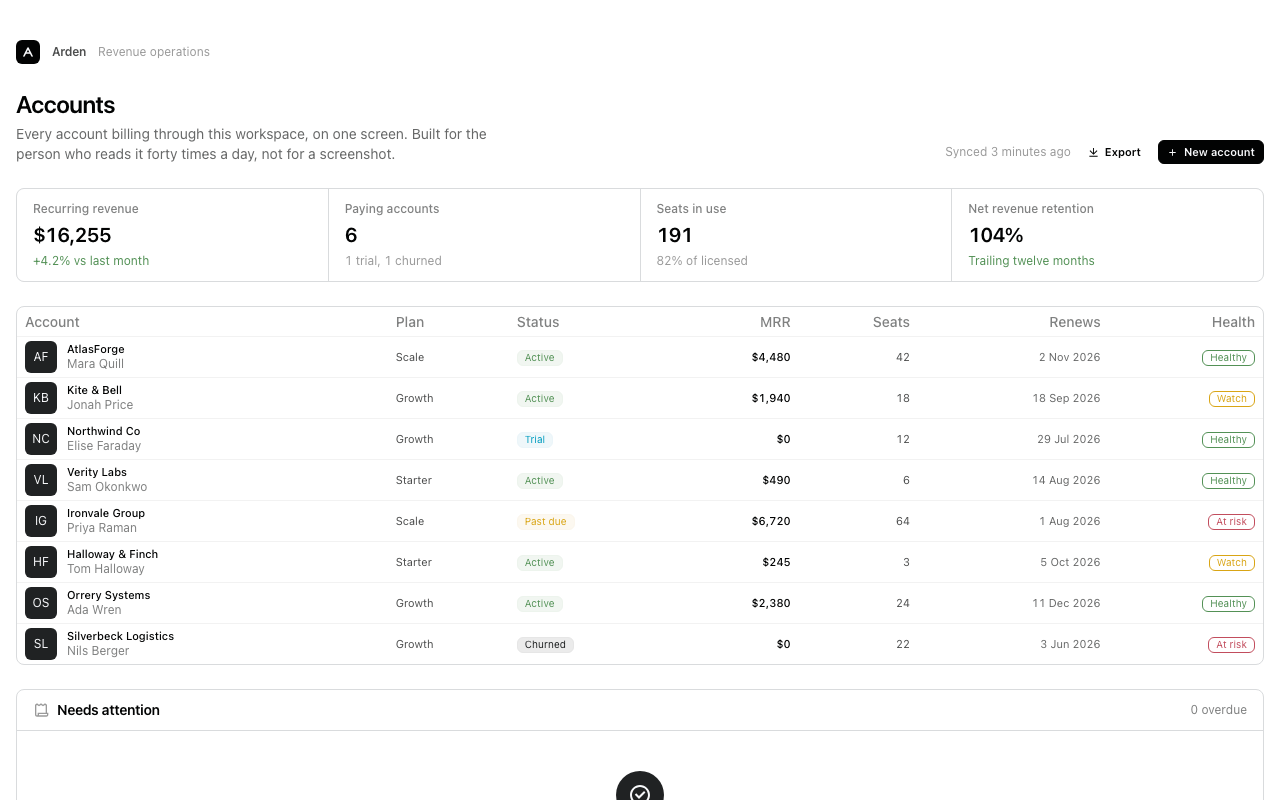Export the accounts list
This screenshot has height=800, width=1280.
1114,152
